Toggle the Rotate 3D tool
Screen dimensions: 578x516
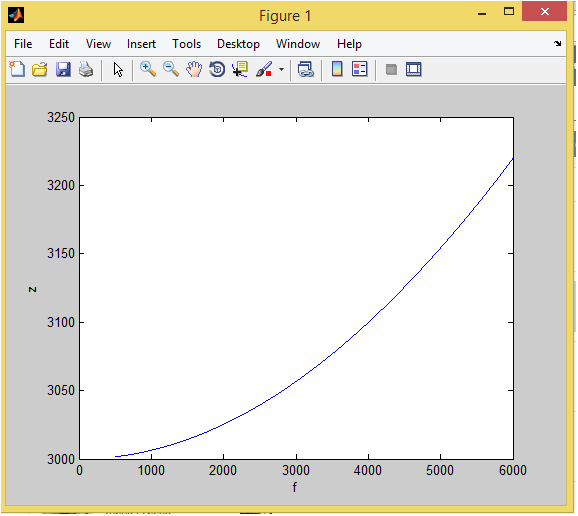pos(217,69)
